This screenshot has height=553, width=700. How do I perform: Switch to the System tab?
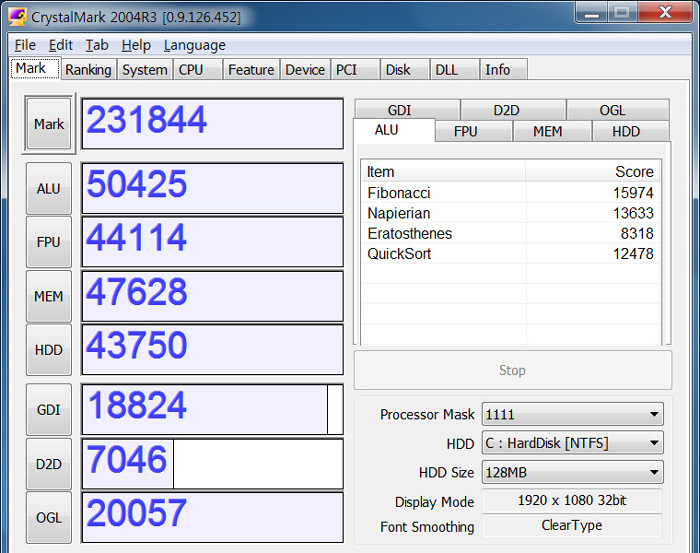[x=145, y=70]
